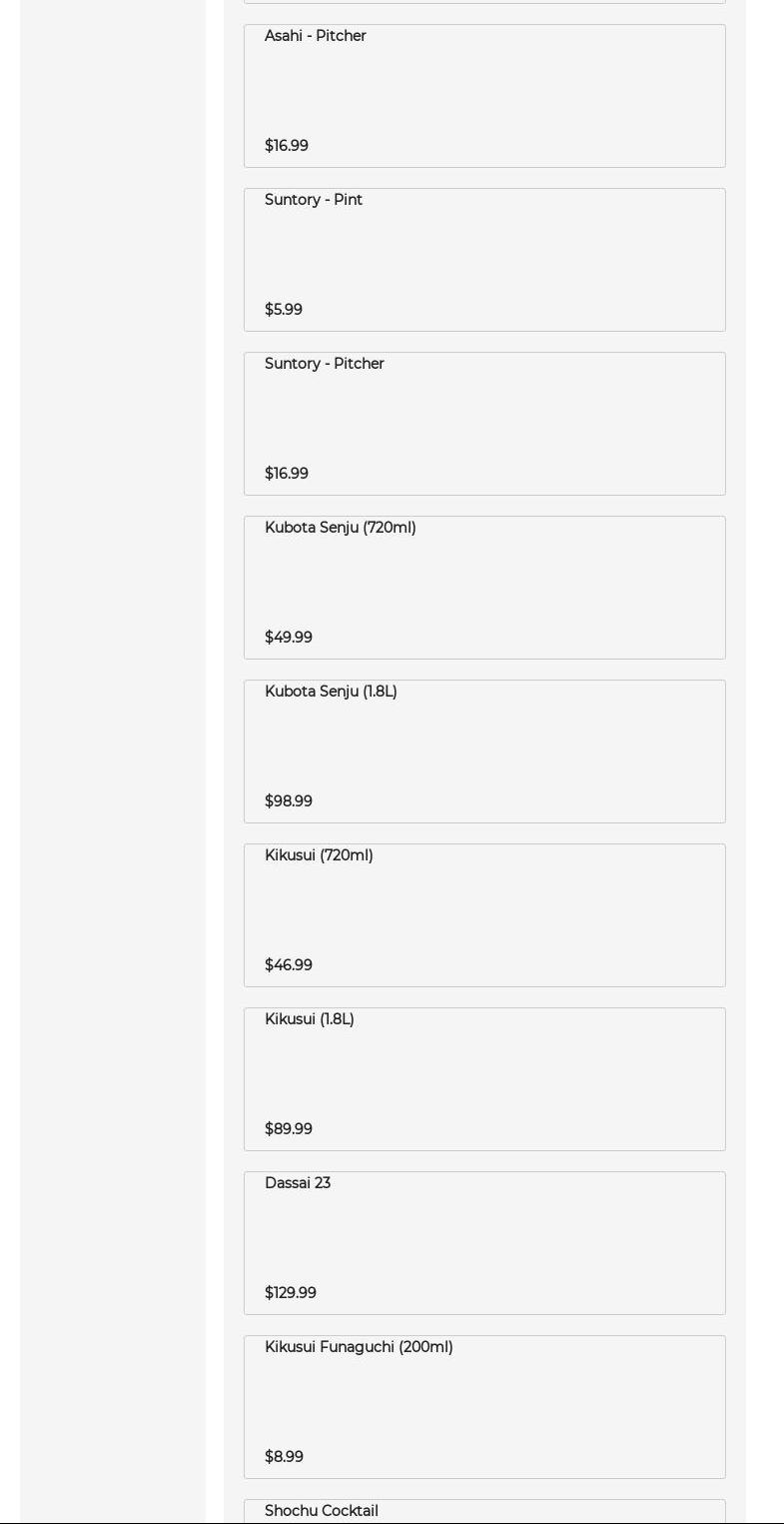This screenshot has height=1524, width=784.
Task: Click the $98.99 price label
Action: (289, 801)
